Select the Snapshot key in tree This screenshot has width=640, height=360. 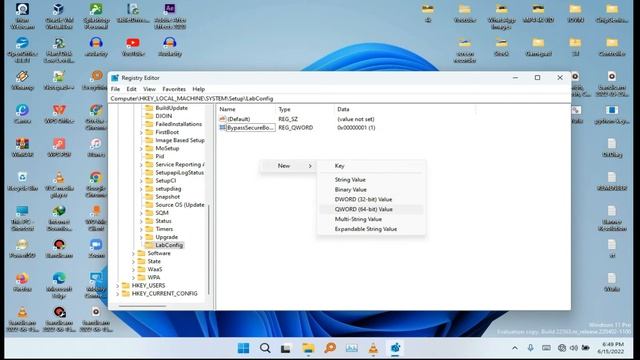pyautogui.click(x=167, y=197)
